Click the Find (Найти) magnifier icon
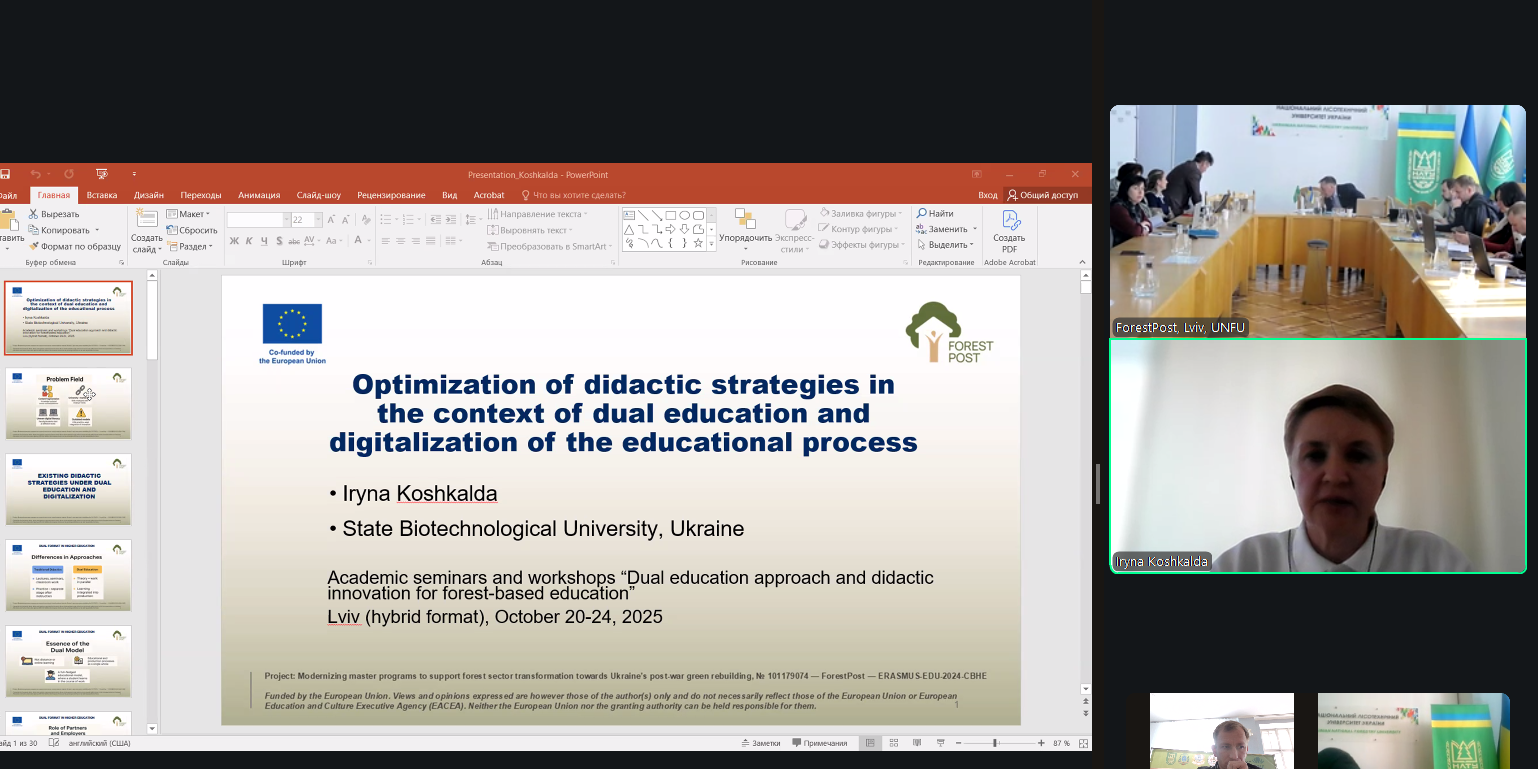The image size is (1538, 769). click(x=920, y=213)
